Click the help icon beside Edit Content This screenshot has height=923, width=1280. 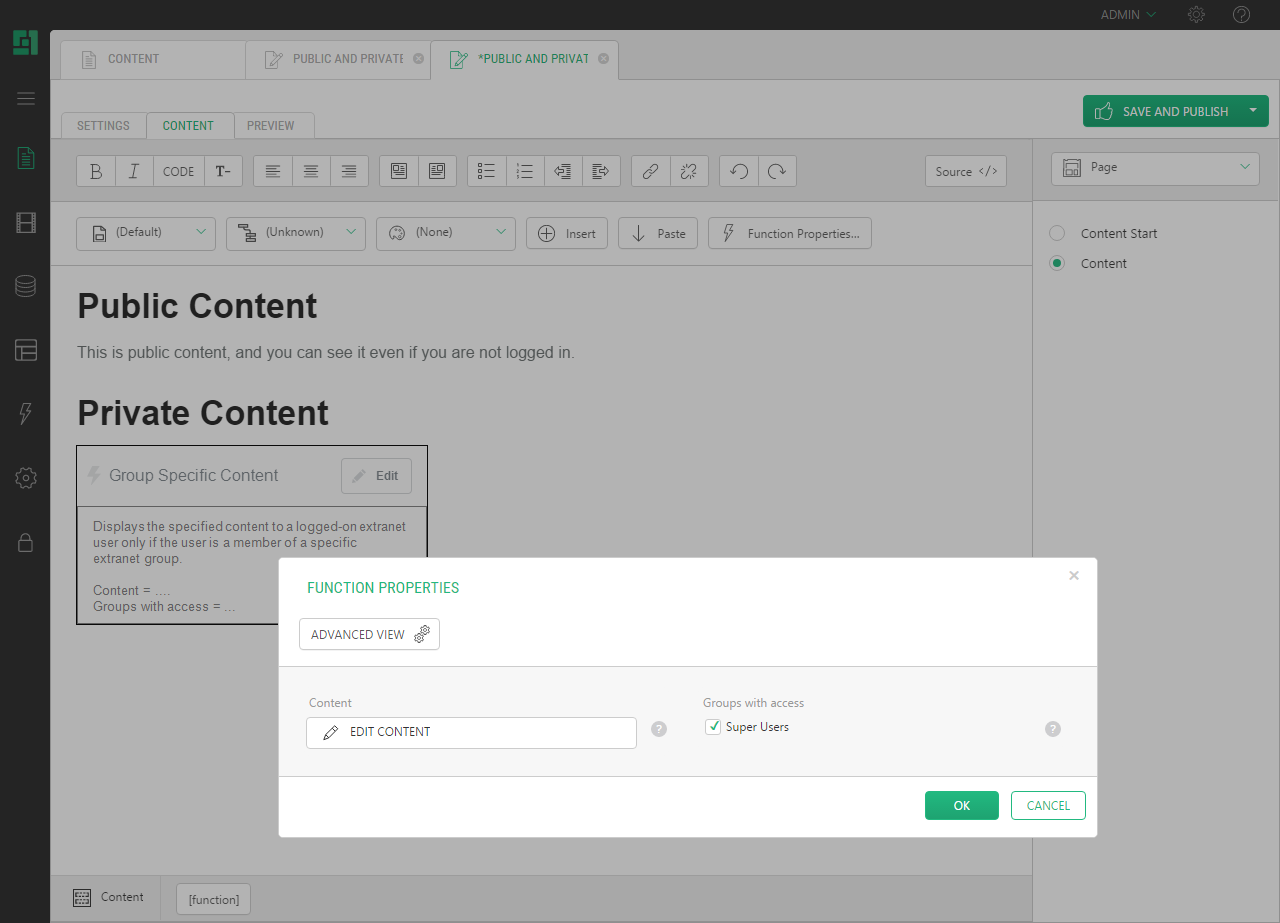(659, 729)
